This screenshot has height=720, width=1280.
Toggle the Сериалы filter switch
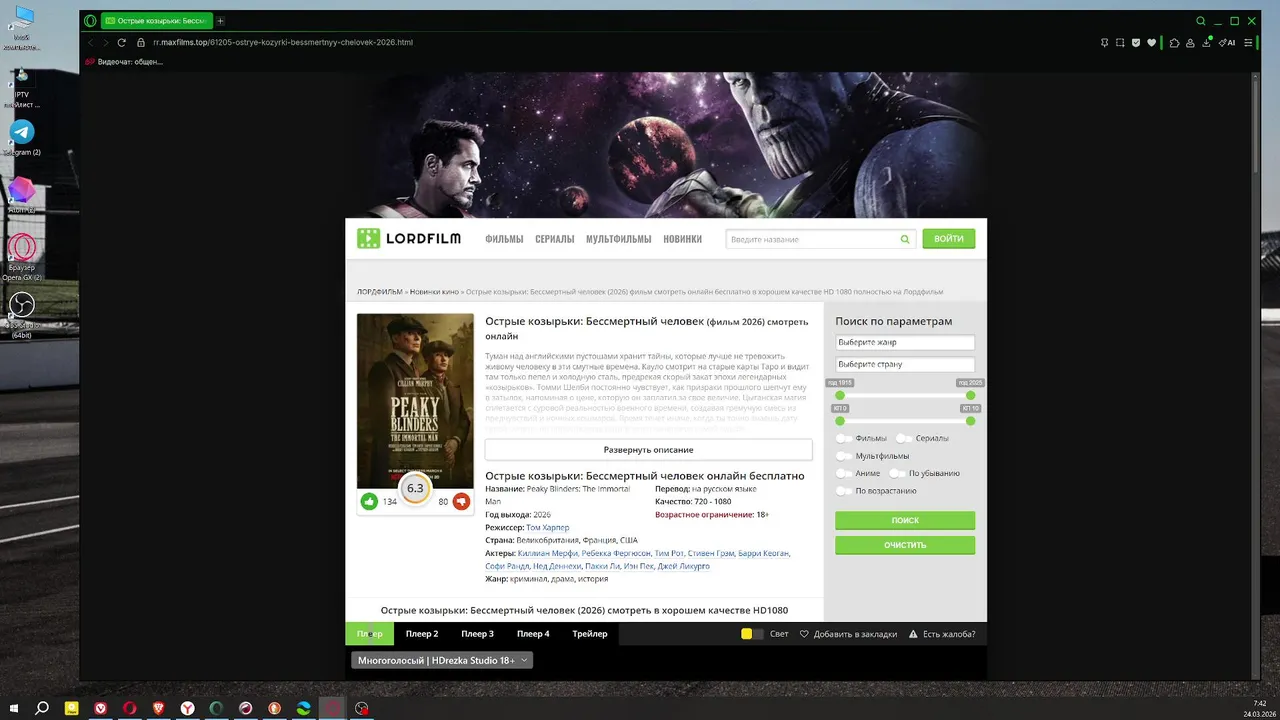(904, 438)
